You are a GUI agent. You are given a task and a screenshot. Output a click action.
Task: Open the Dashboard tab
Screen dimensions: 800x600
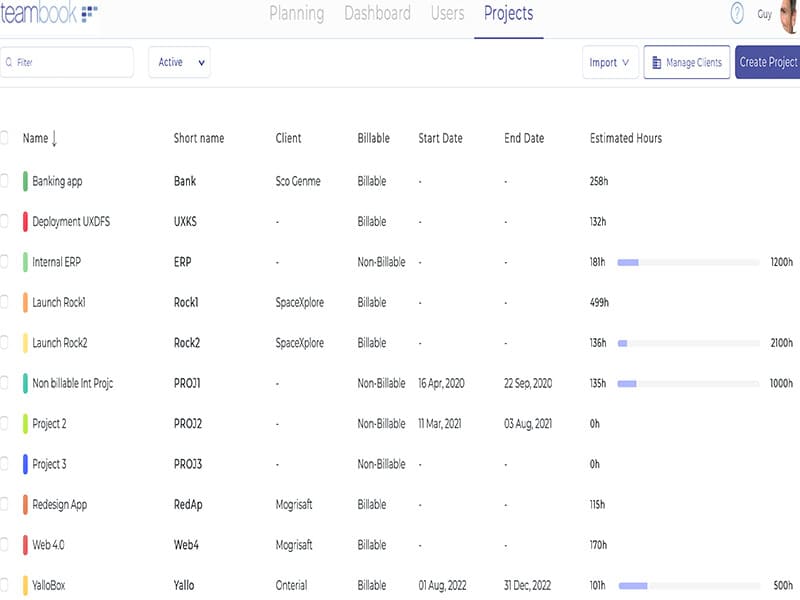[377, 14]
